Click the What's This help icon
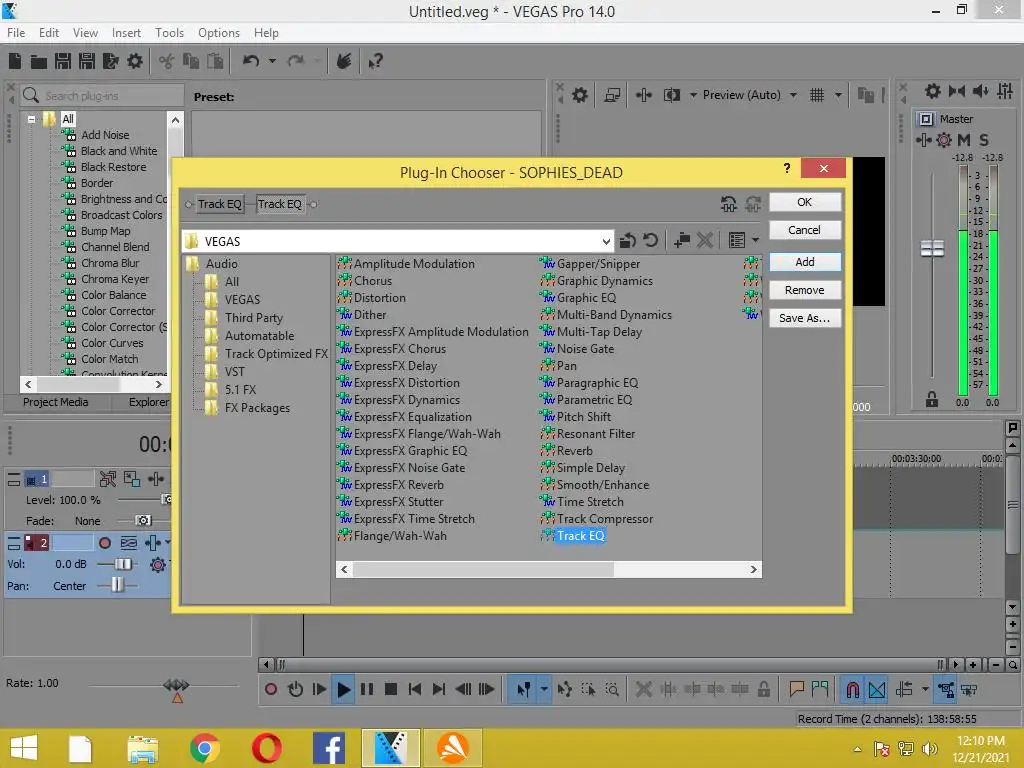Screen dimensions: 1024x768 pyautogui.click(x=375, y=61)
